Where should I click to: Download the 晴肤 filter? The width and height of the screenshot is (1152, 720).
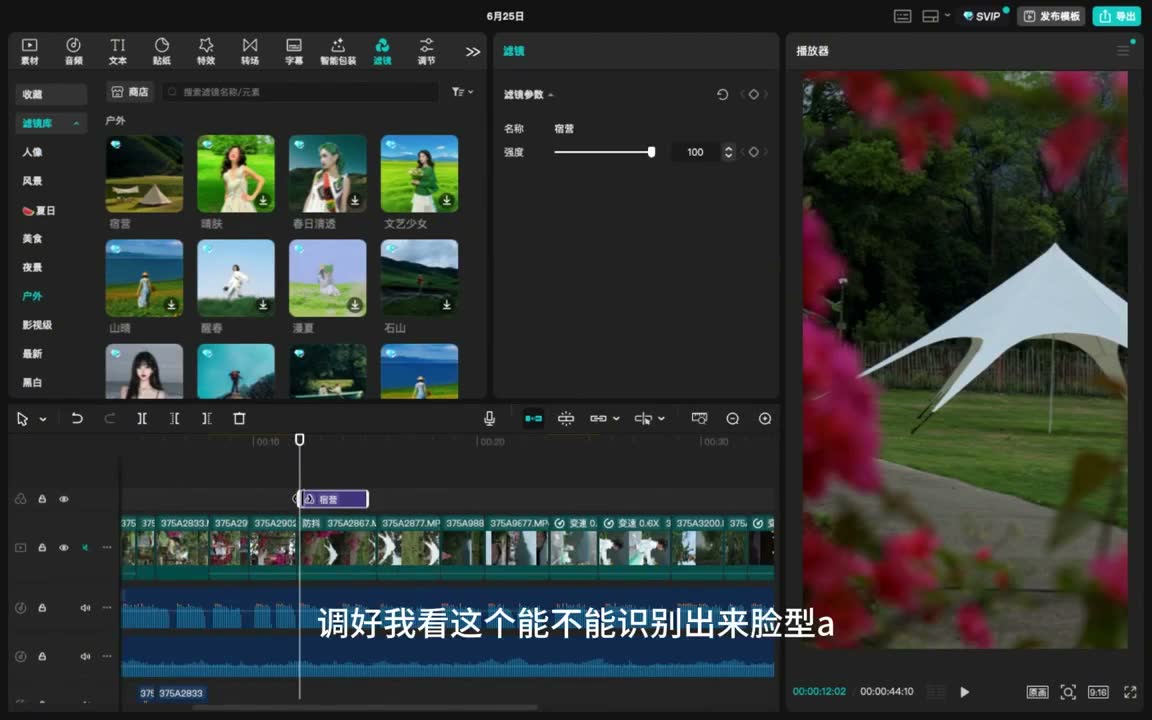tap(263, 200)
